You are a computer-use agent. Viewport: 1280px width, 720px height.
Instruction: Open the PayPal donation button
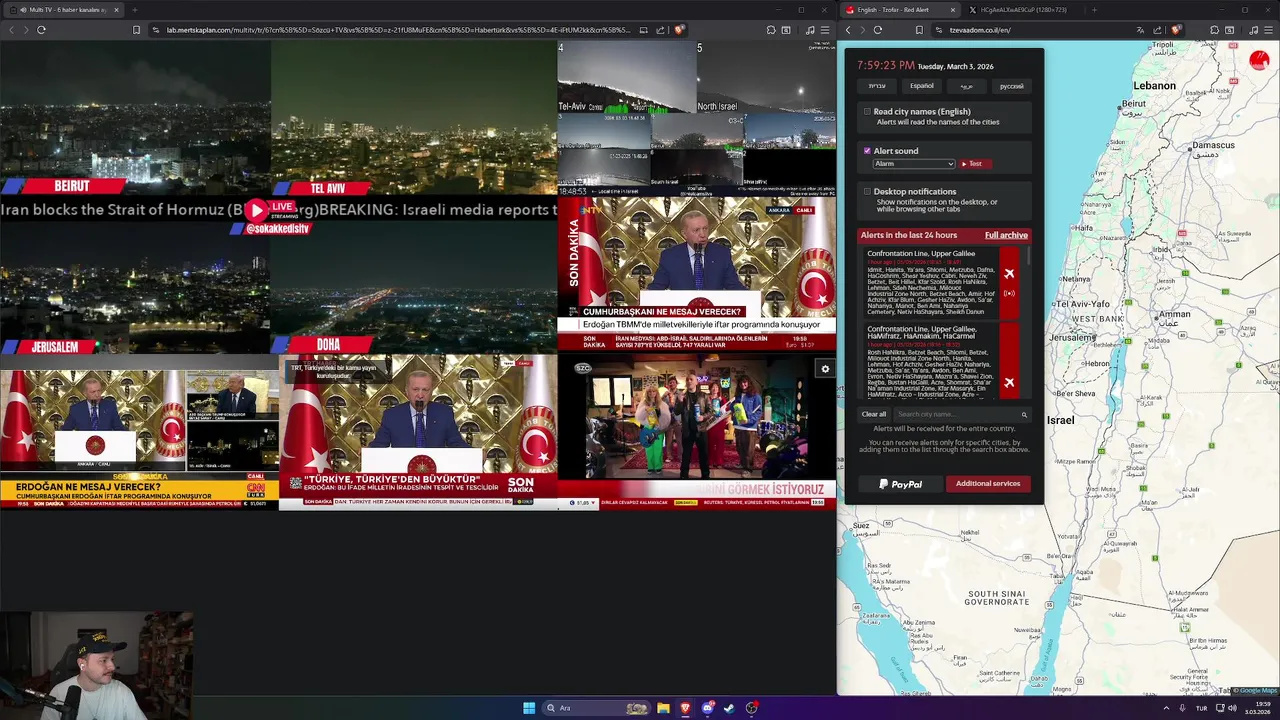click(901, 484)
